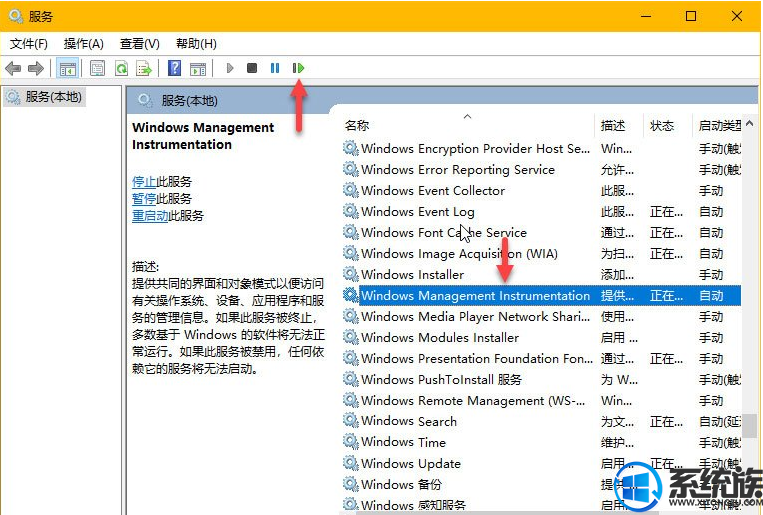Click the vertical scrollbar up arrow
The width and height of the screenshot is (763, 515).
749,123
